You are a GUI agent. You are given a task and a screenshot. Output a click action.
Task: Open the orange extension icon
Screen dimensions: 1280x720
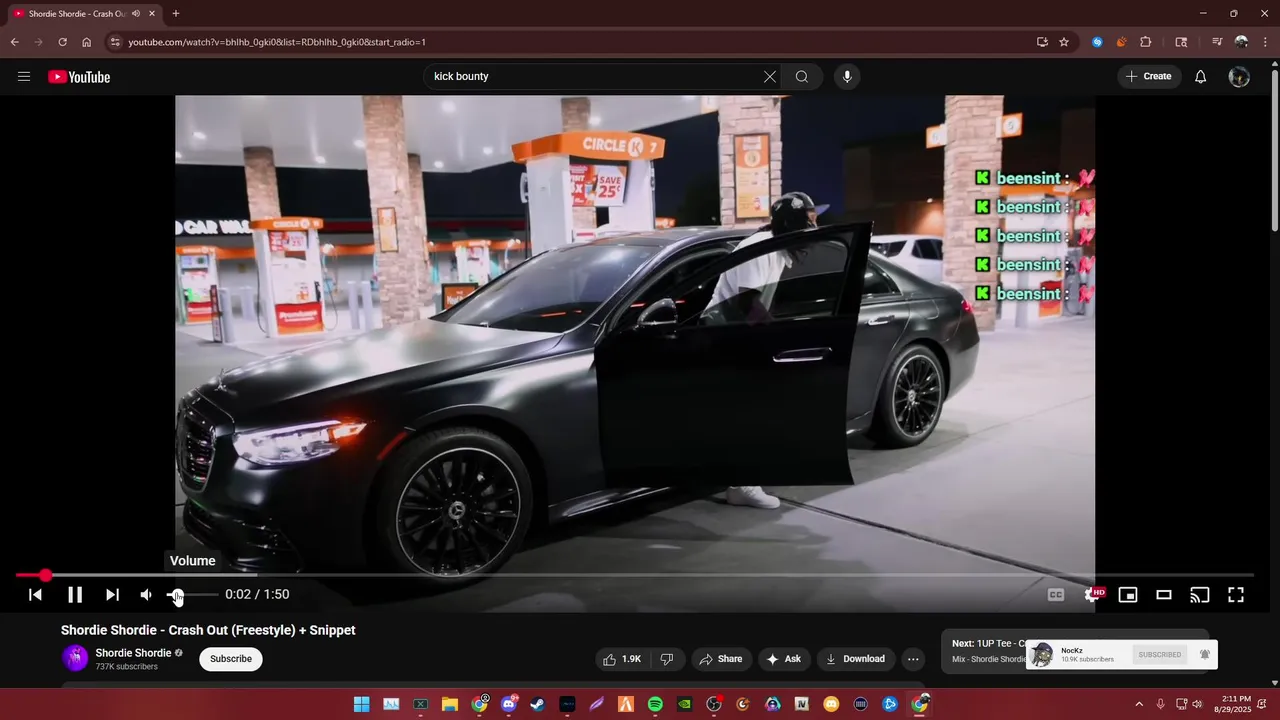click(x=1121, y=42)
